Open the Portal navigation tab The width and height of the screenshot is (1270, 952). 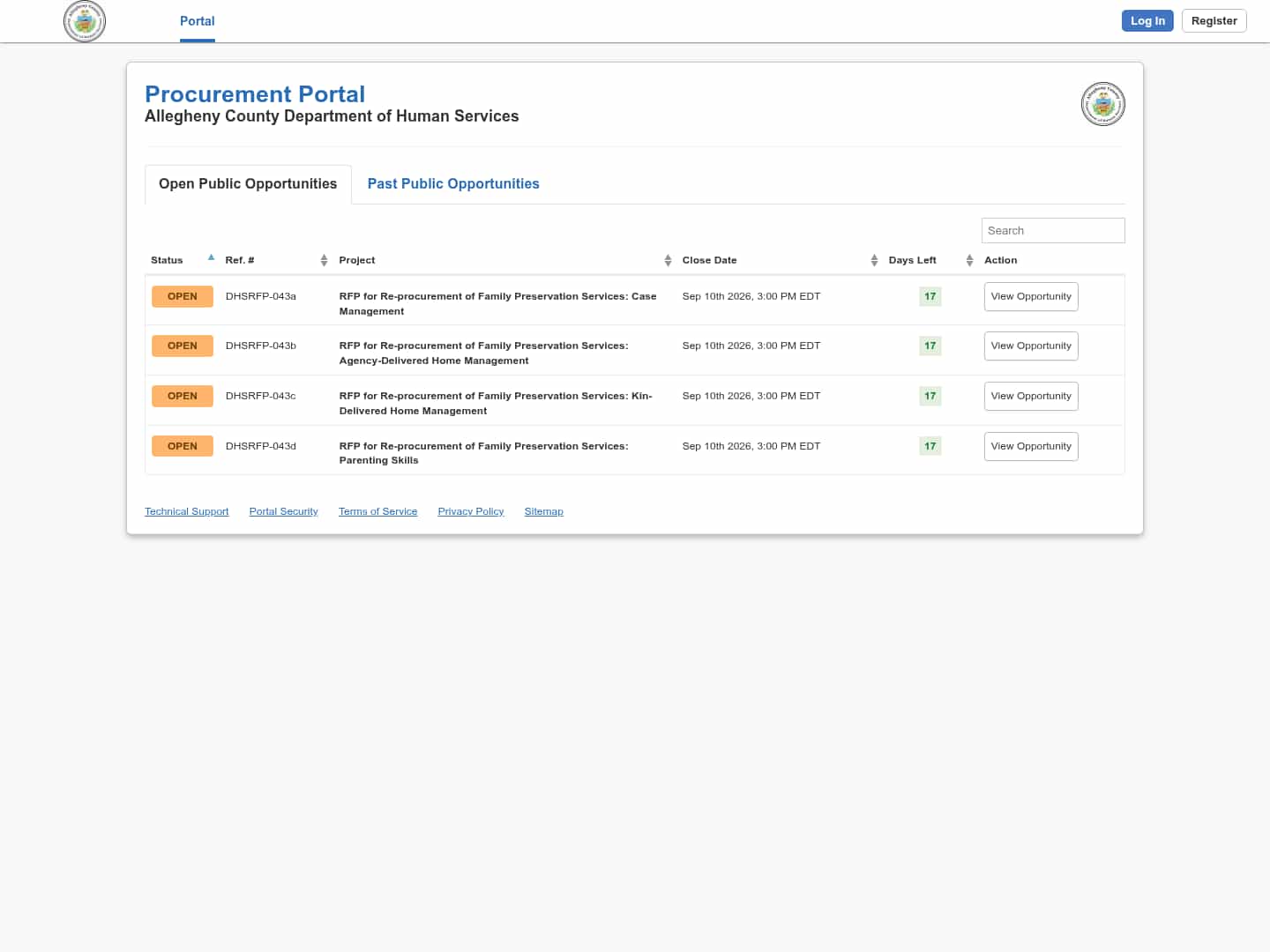point(197,21)
